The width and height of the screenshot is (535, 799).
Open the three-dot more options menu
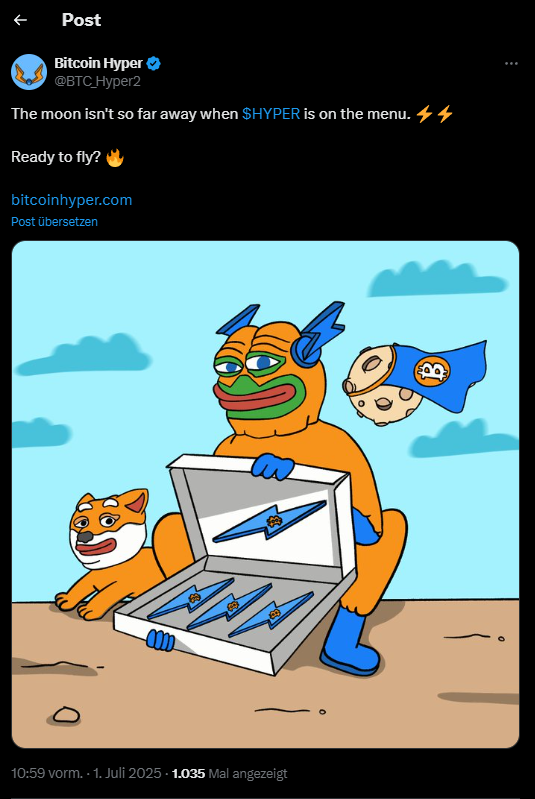click(x=511, y=63)
